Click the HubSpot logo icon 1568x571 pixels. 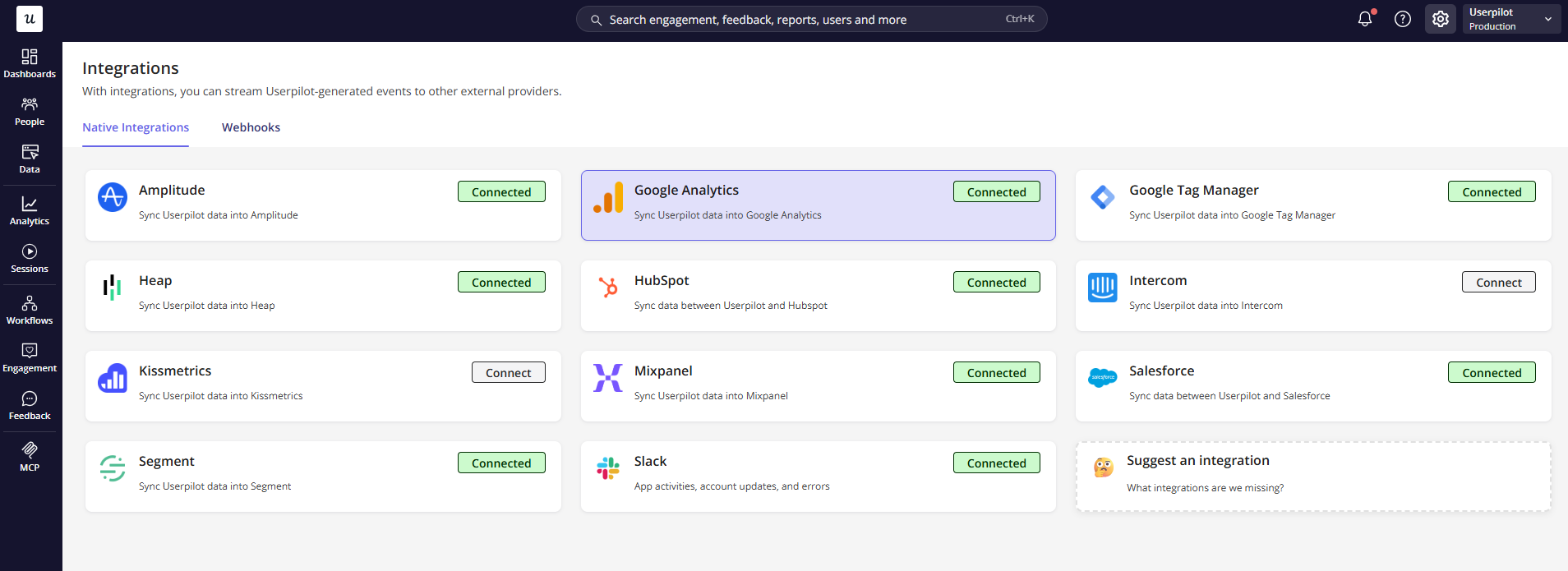(608, 288)
